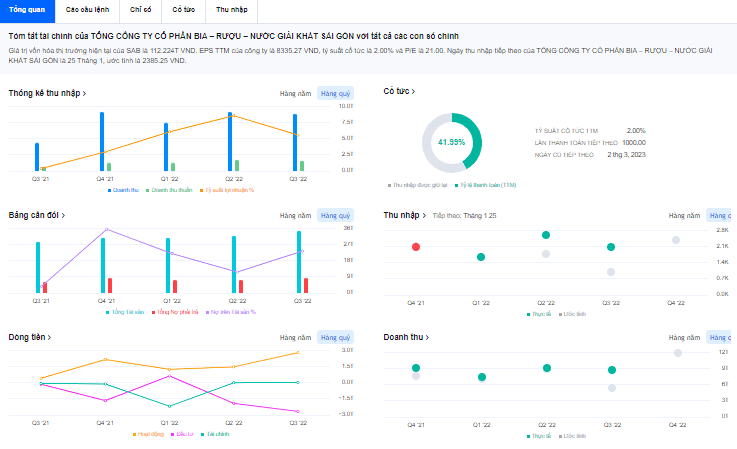Viewport: 737px width, 449px height.
Task: Open the Thu nhập tab
Action: (232, 10)
